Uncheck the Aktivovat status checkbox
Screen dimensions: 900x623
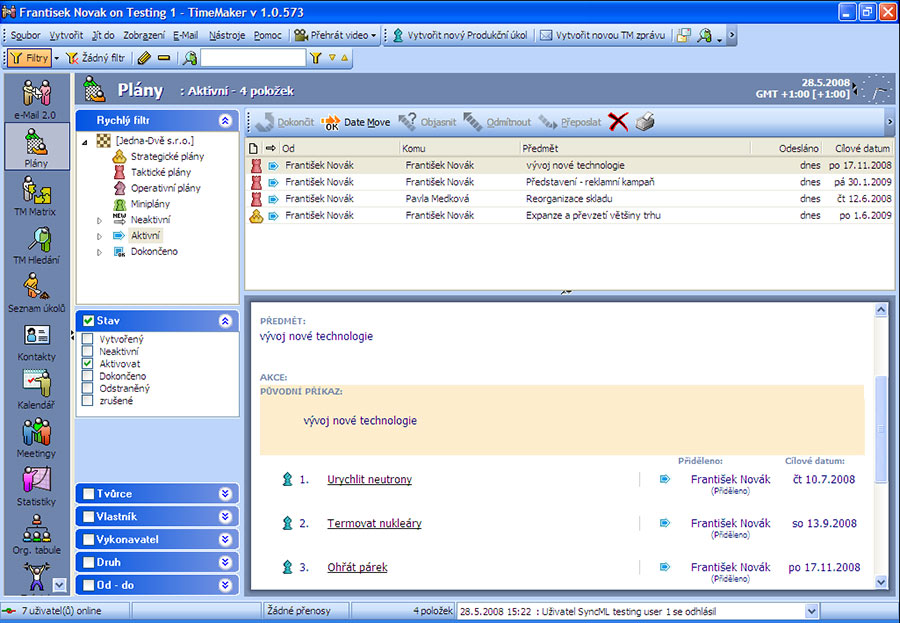tap(88, 364)
